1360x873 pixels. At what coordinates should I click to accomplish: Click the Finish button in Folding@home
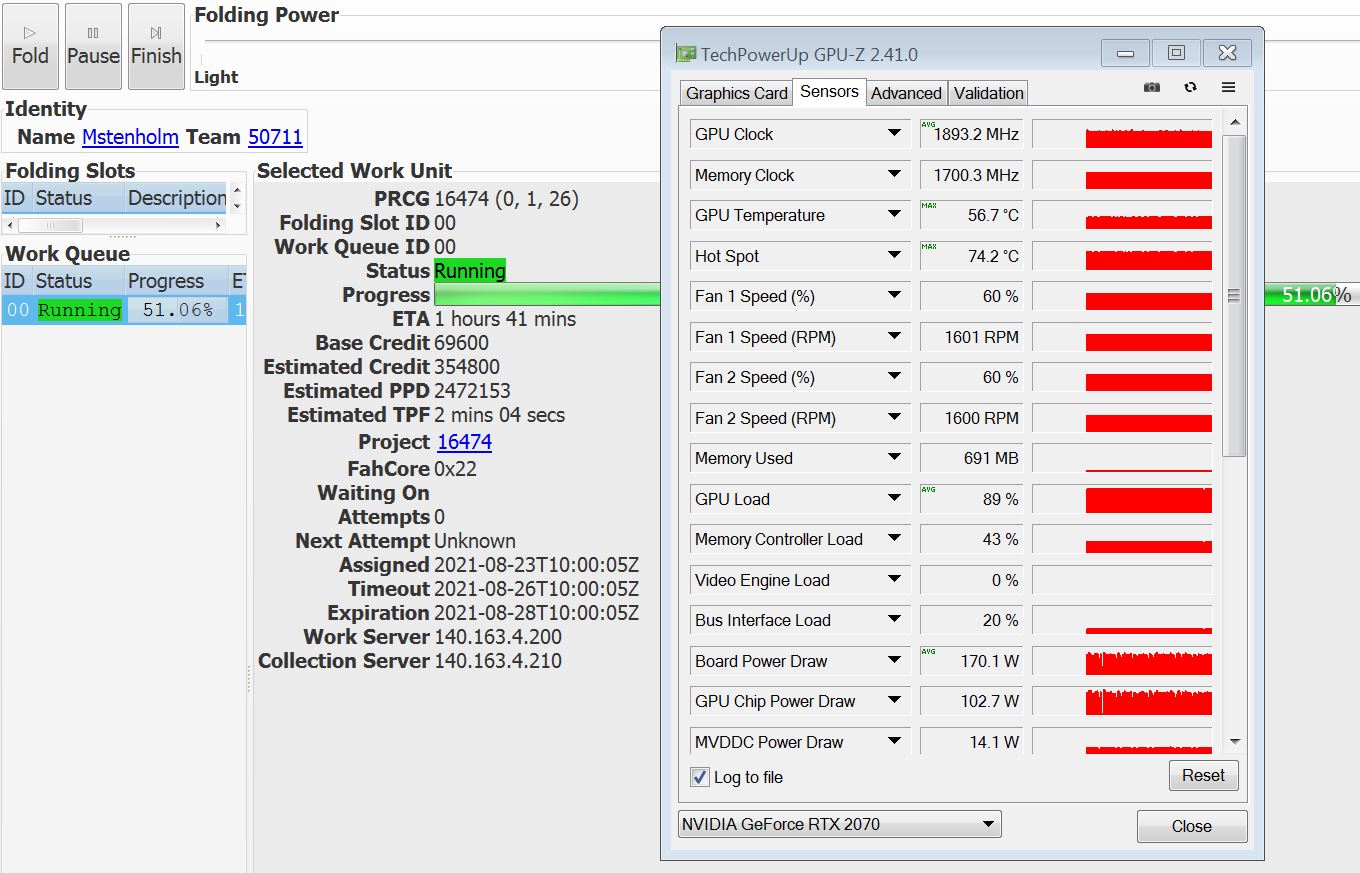pyautogui.click(x=156, y=46)
